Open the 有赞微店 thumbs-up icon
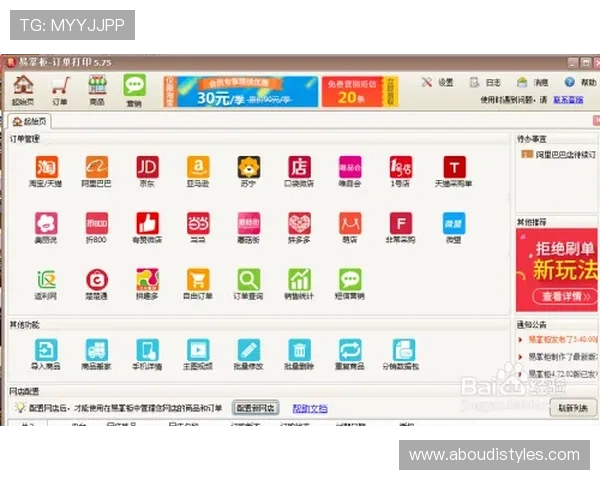The image size is (600, 480). (x=147, y=223)
